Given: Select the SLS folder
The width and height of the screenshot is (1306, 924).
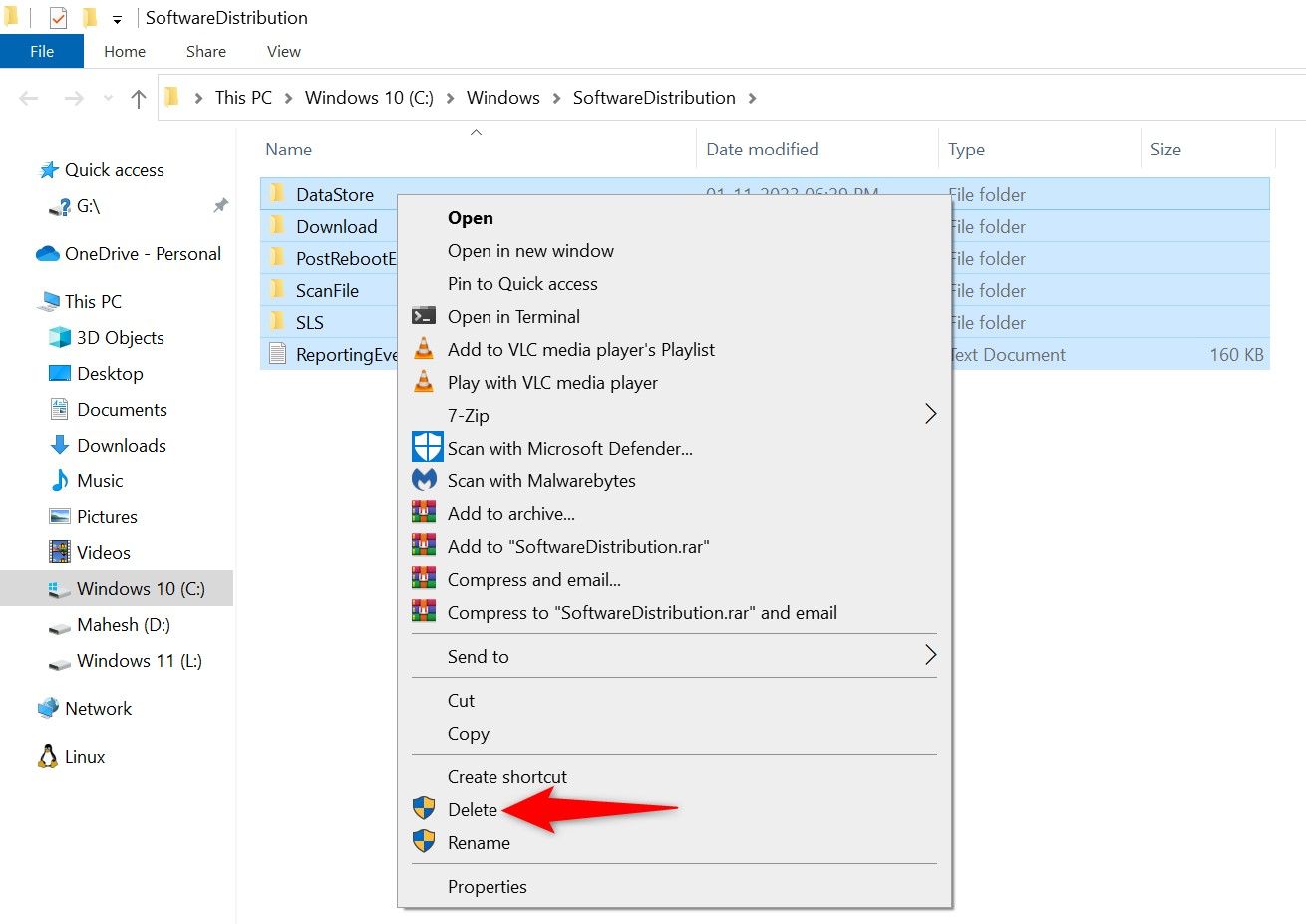Looking at the screenshot, I should click(310, 322).
